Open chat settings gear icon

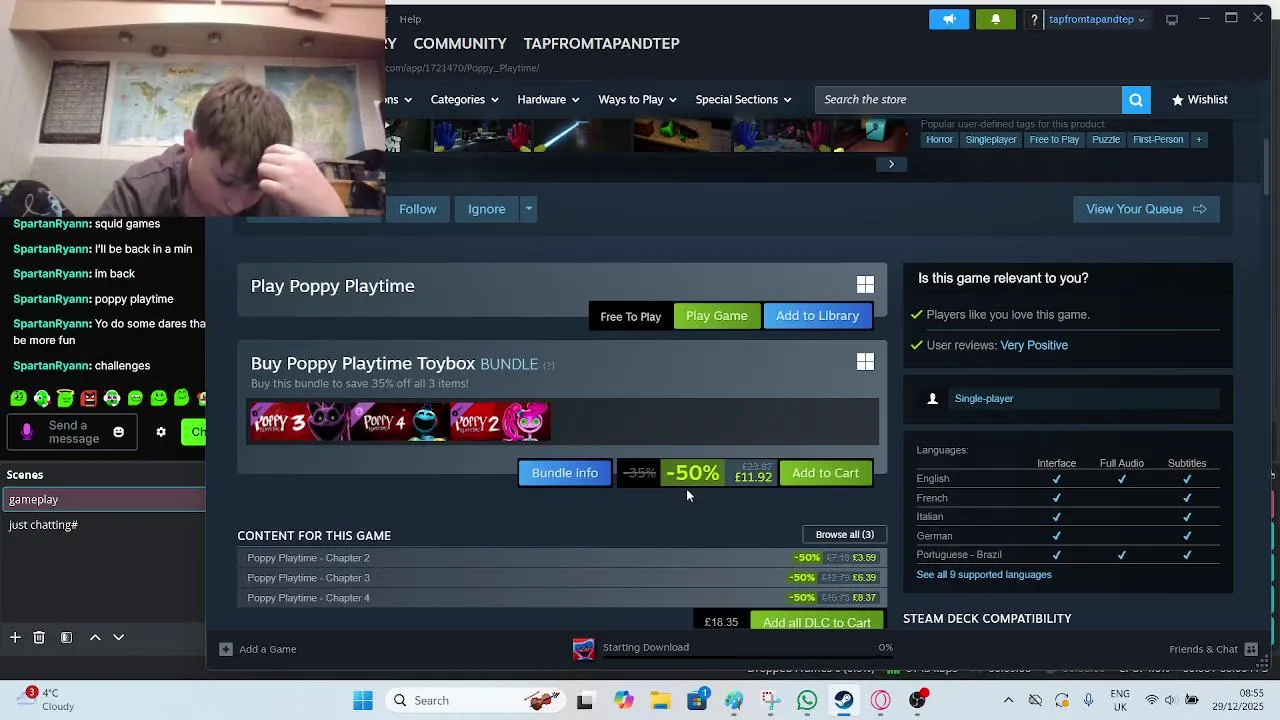161,432
